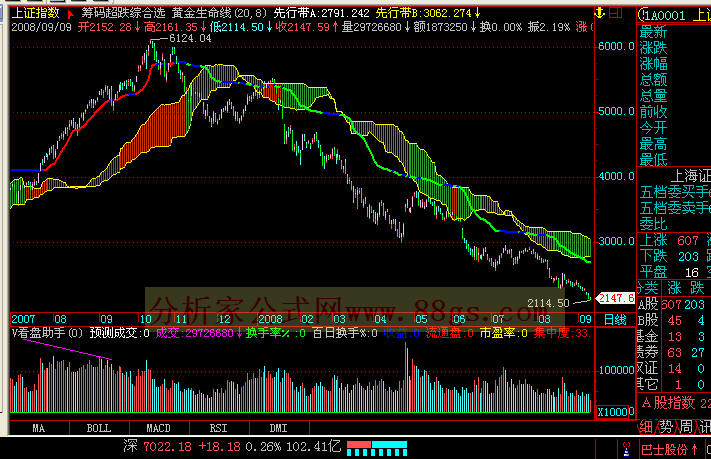
Task: Click the 前收 quote row label
Action: coord(653,112)
